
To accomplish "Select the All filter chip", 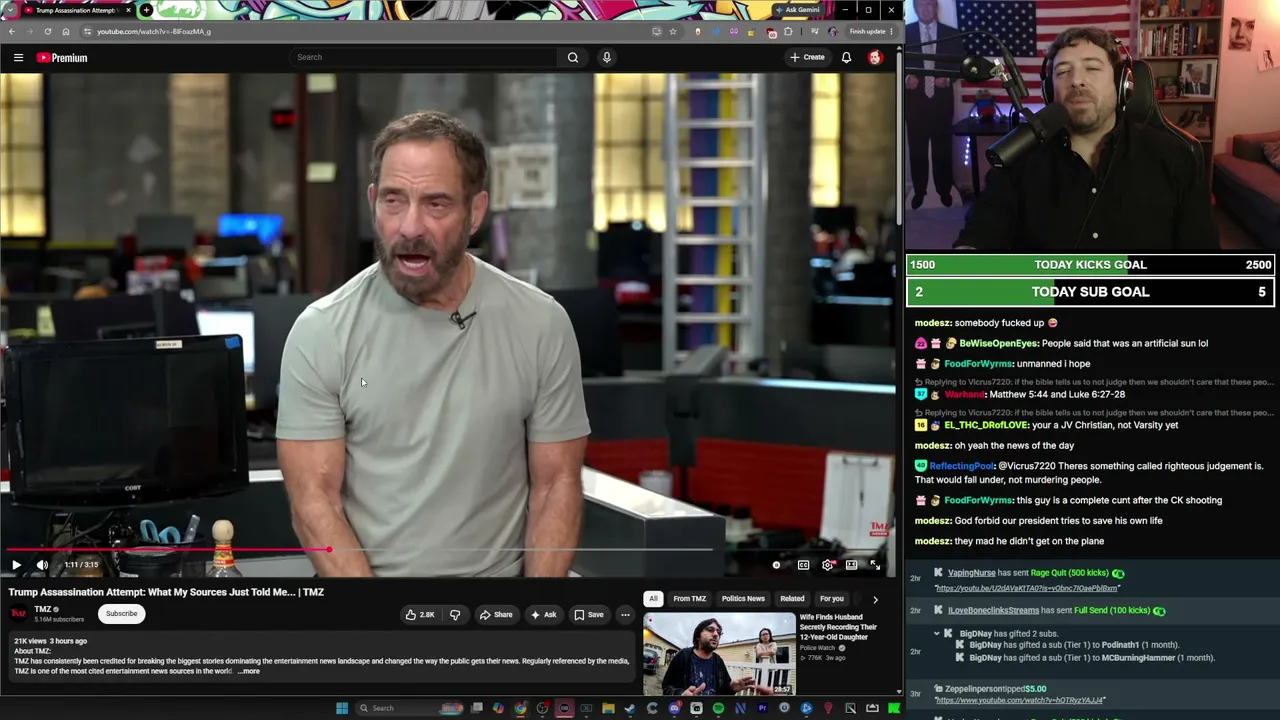I will pyautogui.click(x=653, y=599).
